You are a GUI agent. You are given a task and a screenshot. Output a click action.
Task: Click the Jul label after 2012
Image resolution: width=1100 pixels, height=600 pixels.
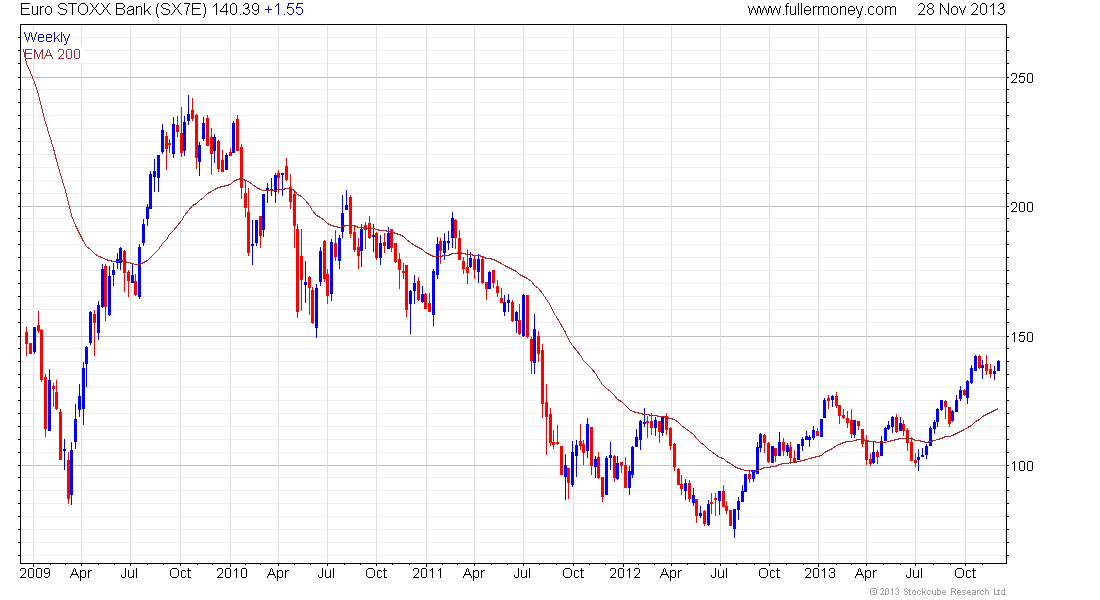click(x=719, y=573)
